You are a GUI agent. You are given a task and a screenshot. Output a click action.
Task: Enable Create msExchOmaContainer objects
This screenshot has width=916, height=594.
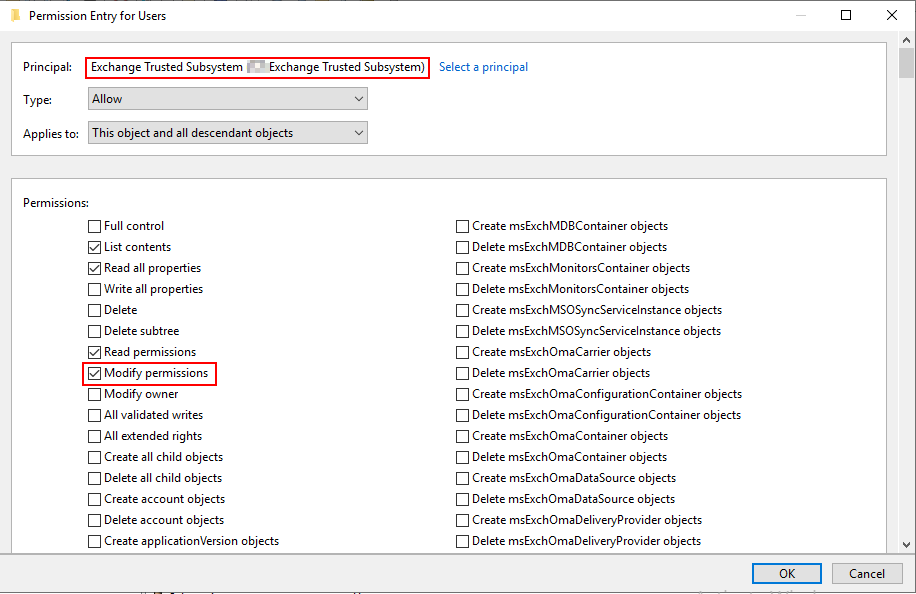[x=462, y=436]
